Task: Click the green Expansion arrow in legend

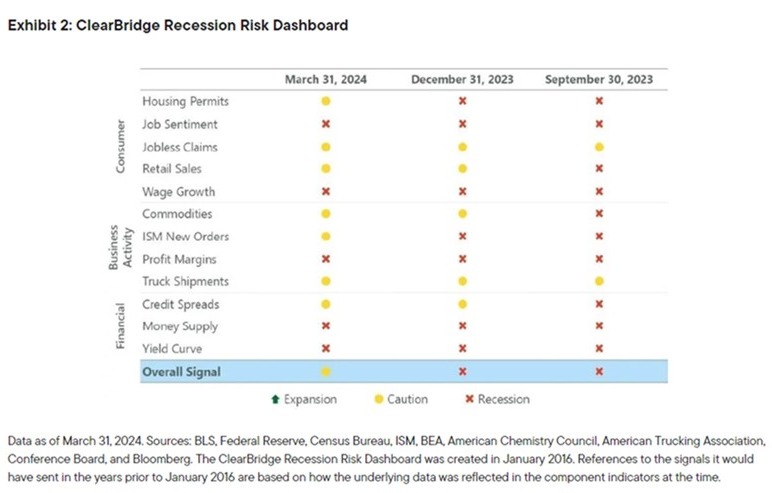Action: (x=274, y=399)
